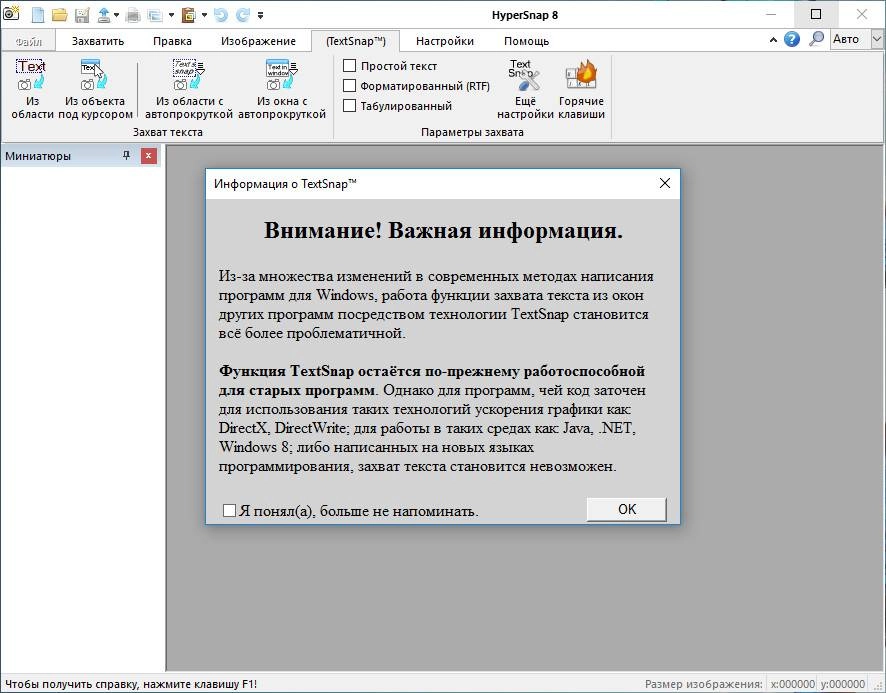Click the blue question mark help icon
Image resolution: width=886 pixels, height=693 pixels.
(792, 40)
